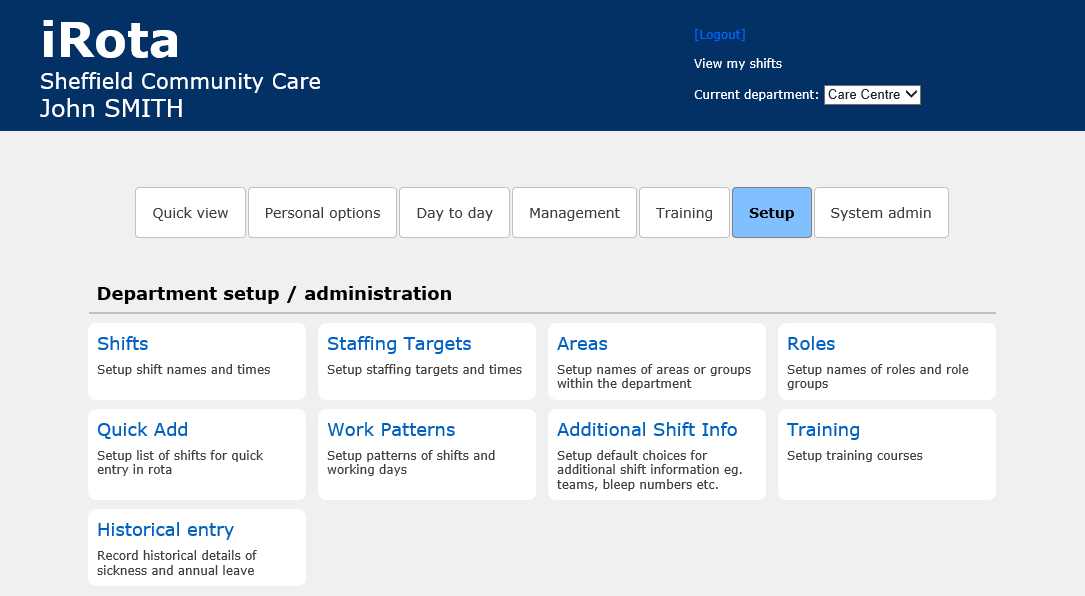
Task: Click 'Setup names of areas or groups' description
Action: pyautogui.click(x=654, y=377)
